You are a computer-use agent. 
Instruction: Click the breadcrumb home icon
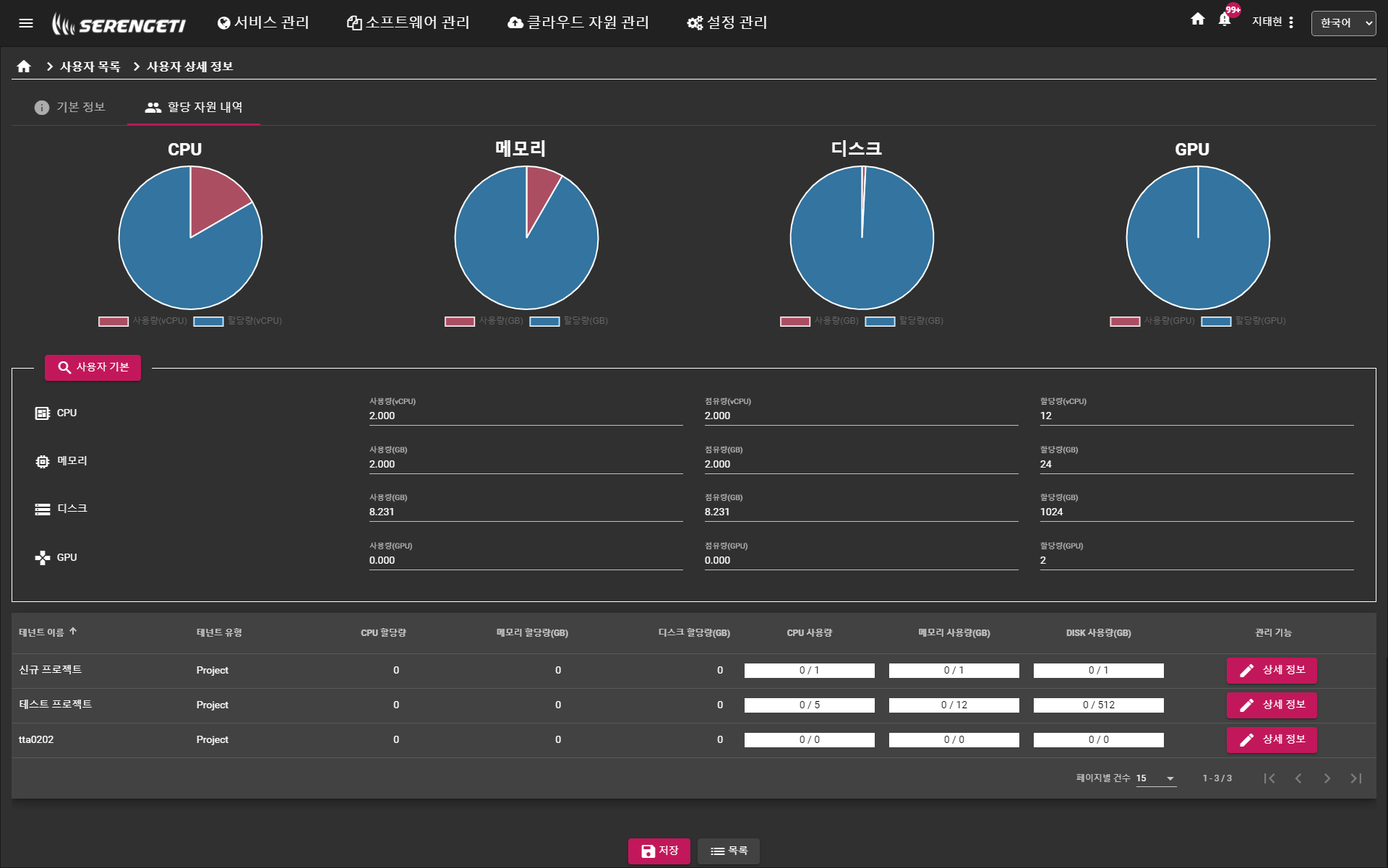24,66
